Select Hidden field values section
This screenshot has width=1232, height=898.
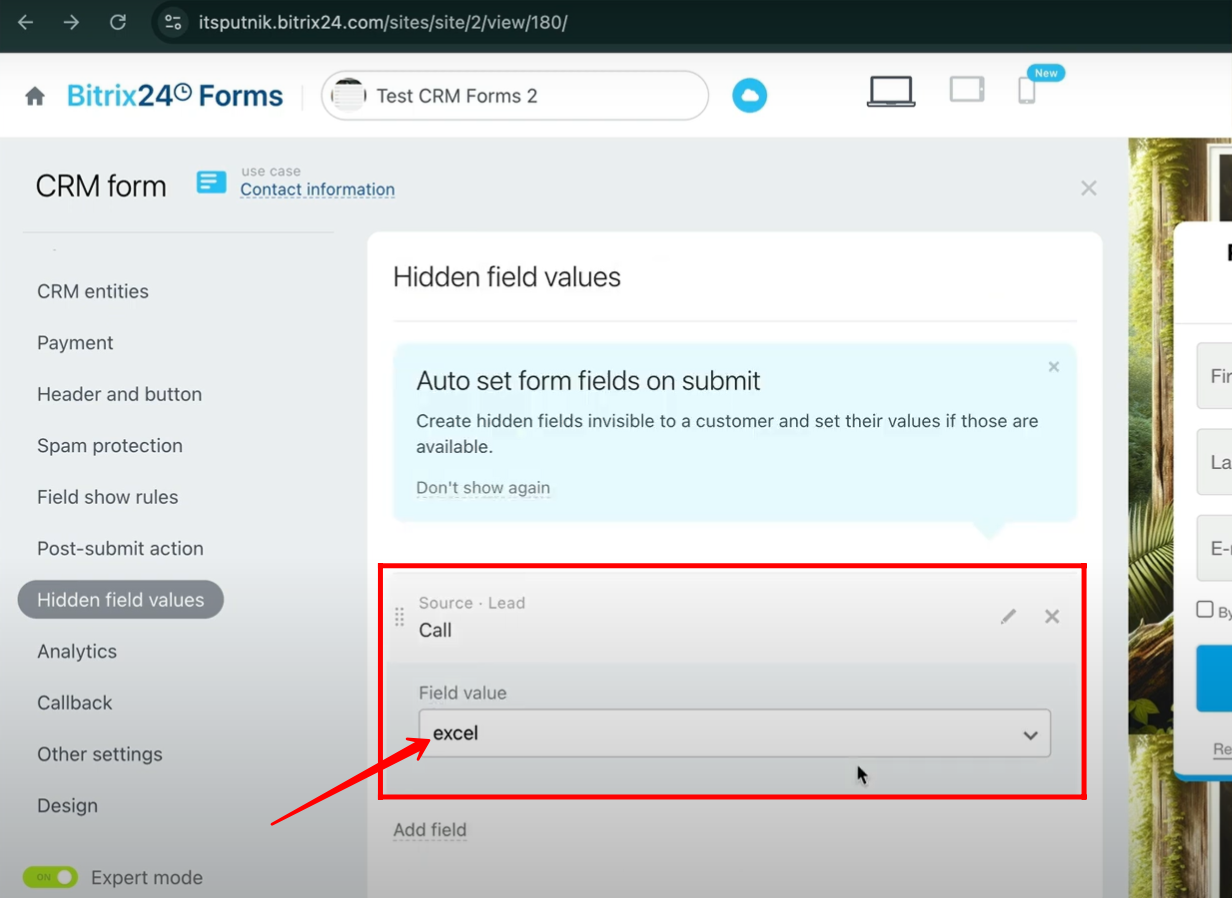click(x=120, y=600)
